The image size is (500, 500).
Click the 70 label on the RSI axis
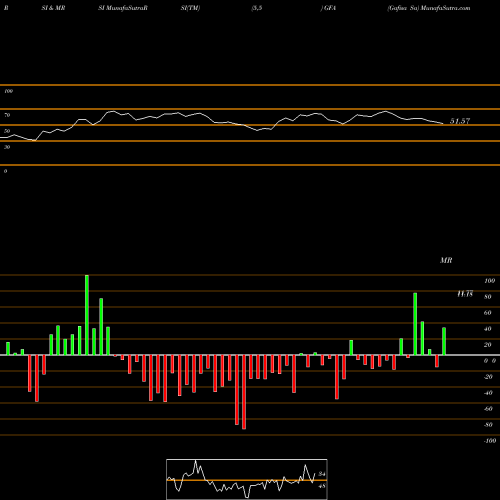[7, 115]
